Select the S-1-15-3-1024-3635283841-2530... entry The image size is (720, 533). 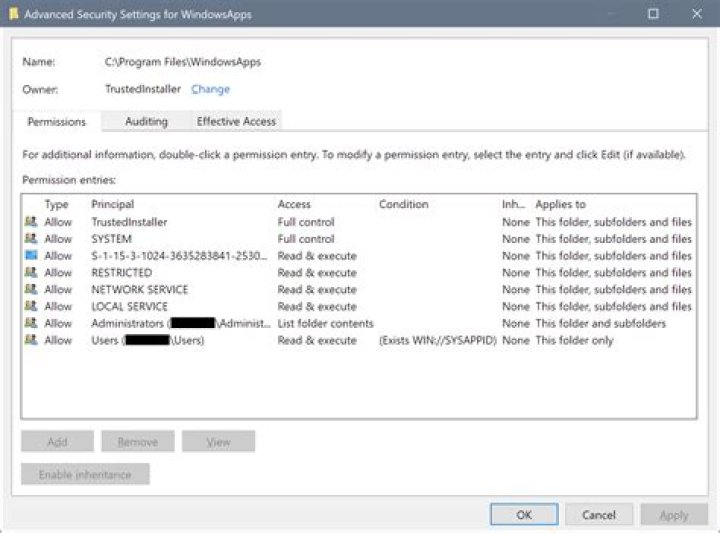tap(179, 256)
